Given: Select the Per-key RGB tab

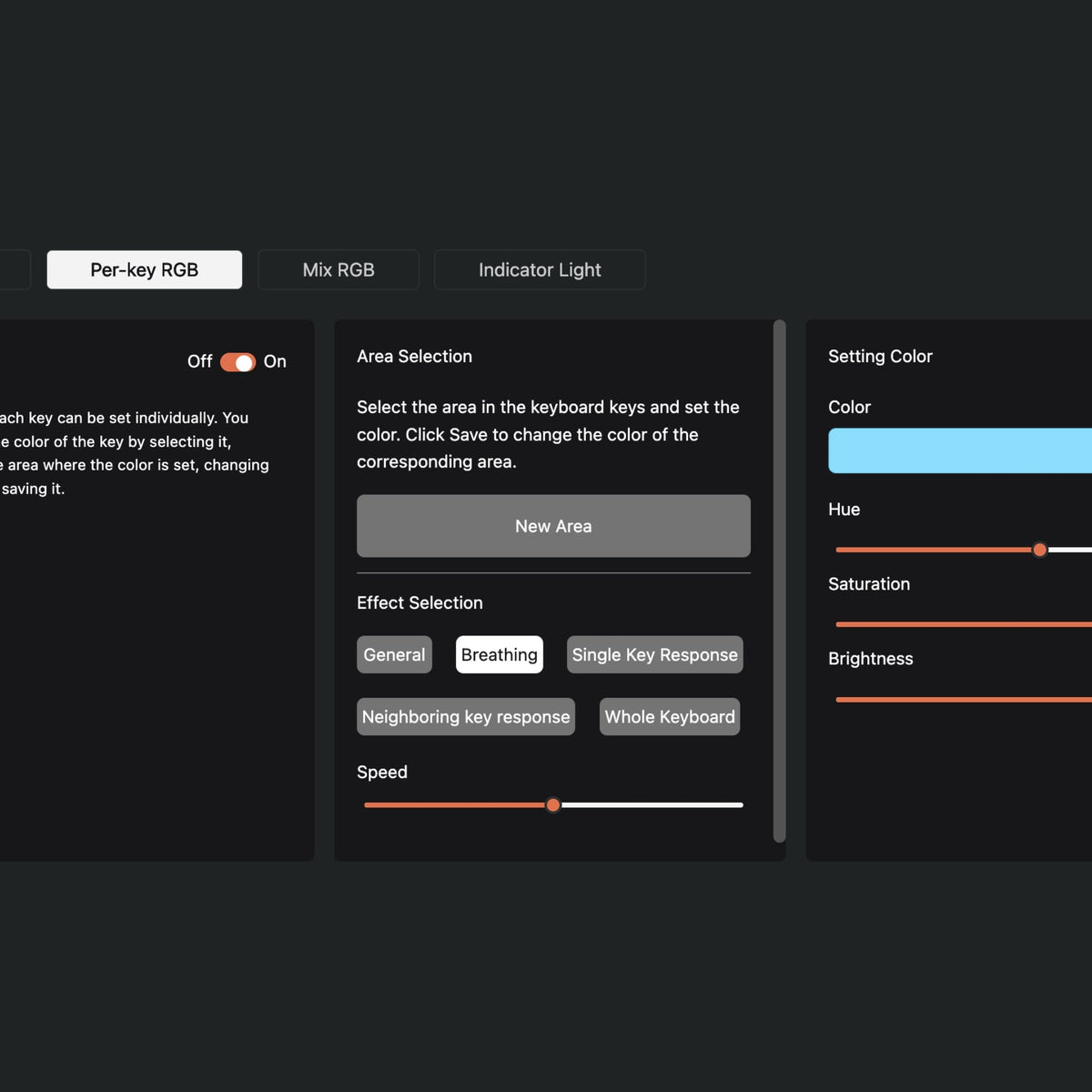Looking at the screenshot, I should (x=144, y=269).
